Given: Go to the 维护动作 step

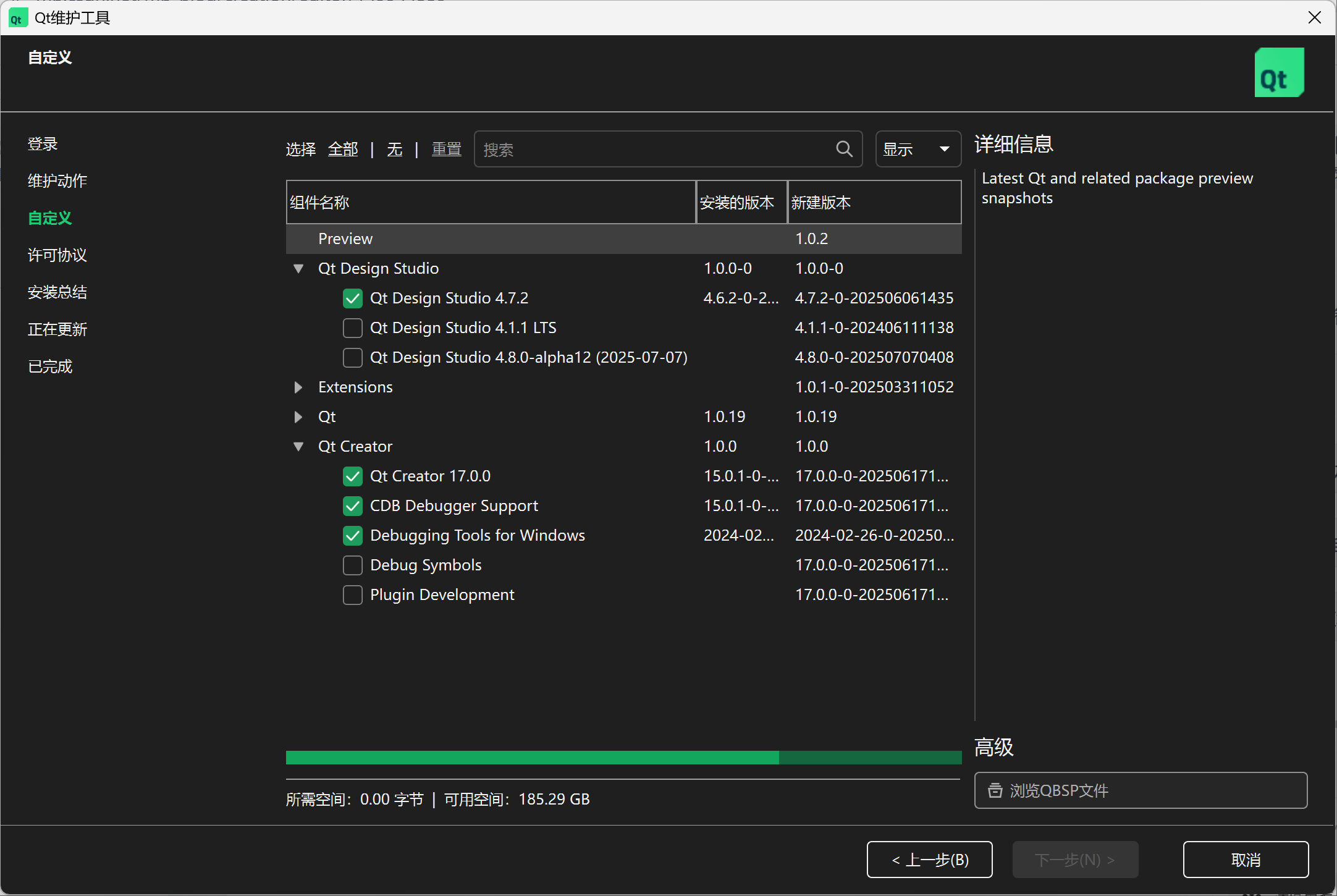Looking at the screenshot, I should 57,181.
